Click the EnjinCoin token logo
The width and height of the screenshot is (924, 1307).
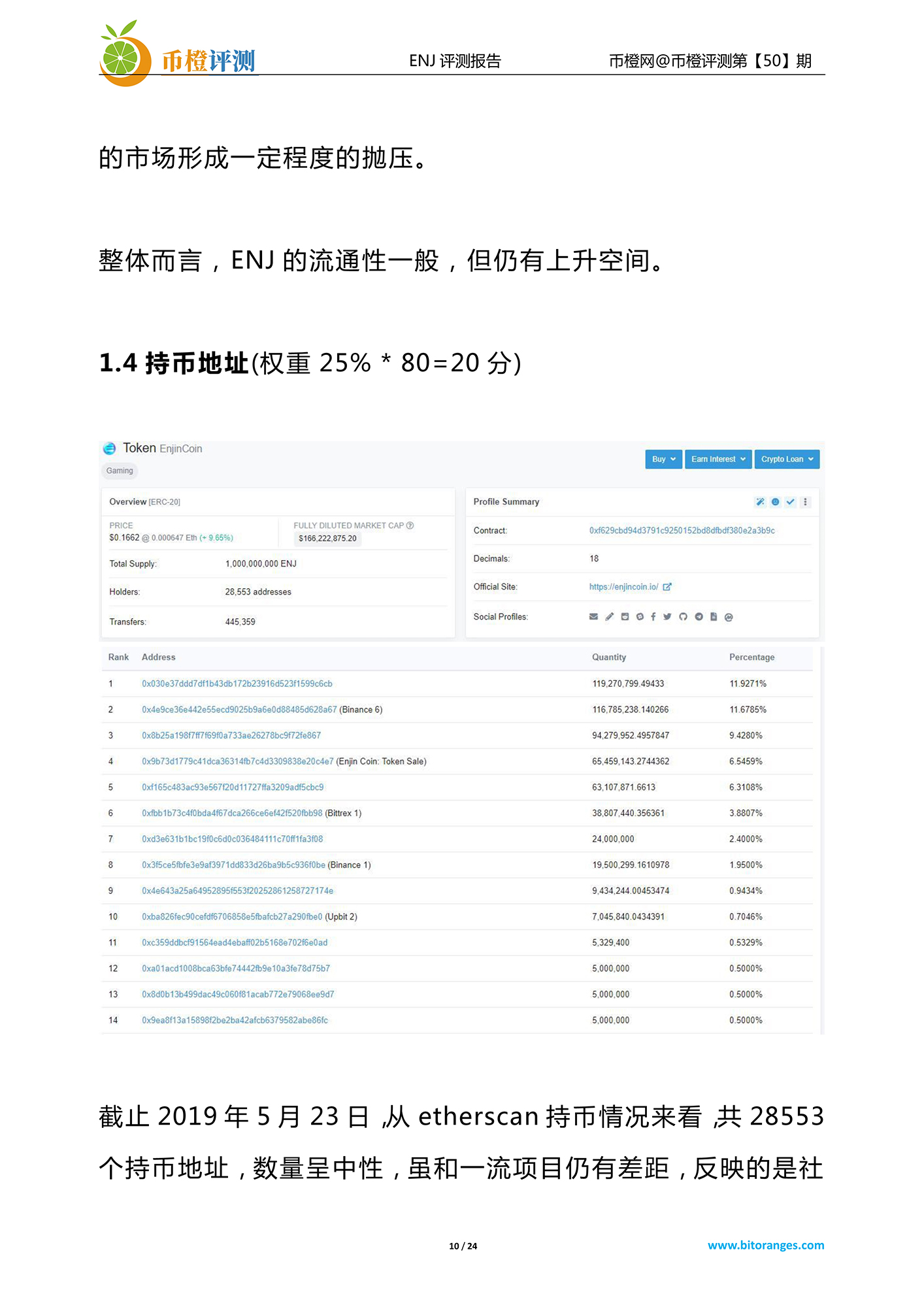tap(109, 448)
